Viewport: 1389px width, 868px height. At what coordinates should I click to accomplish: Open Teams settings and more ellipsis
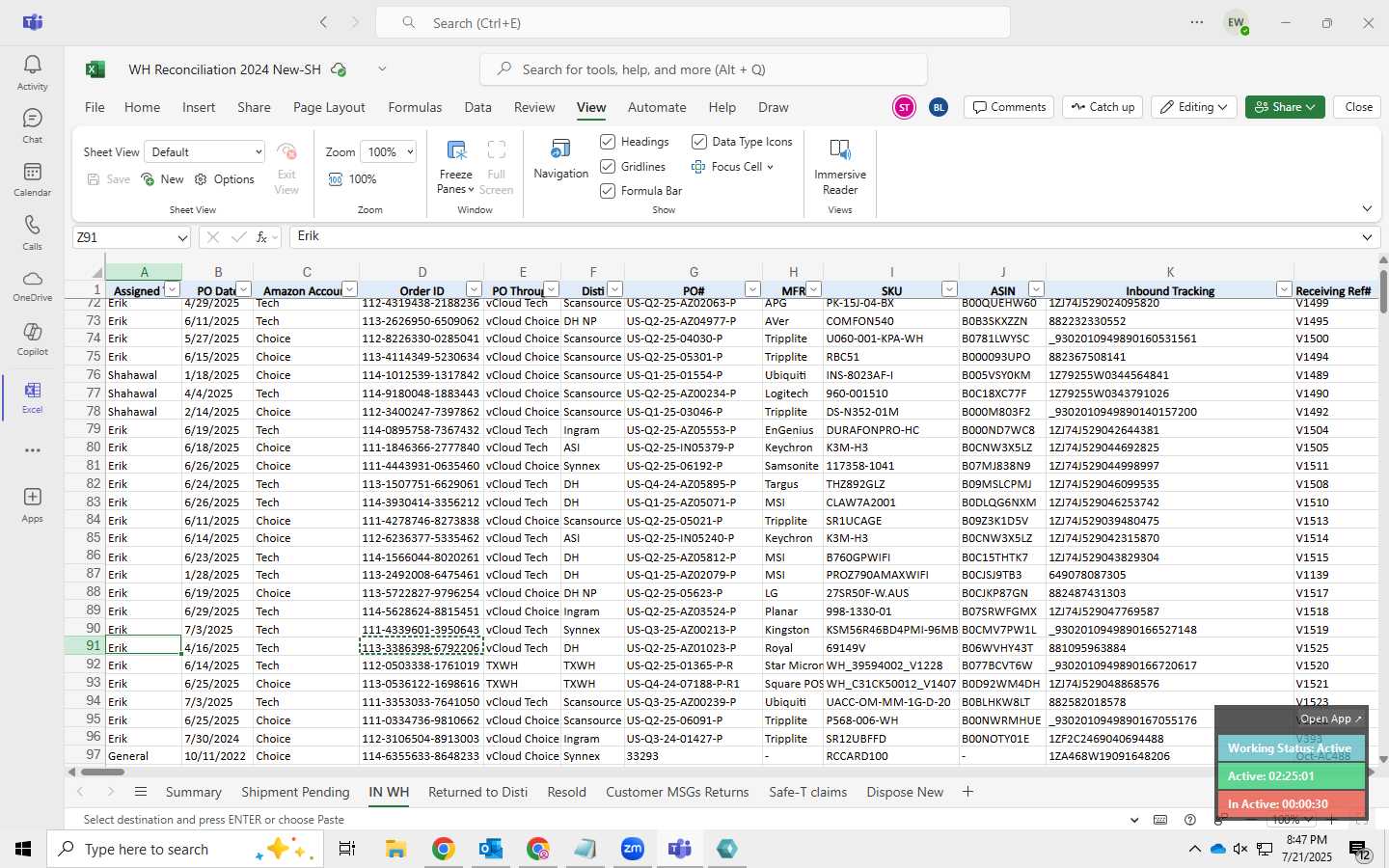(x=1197, y=22)
